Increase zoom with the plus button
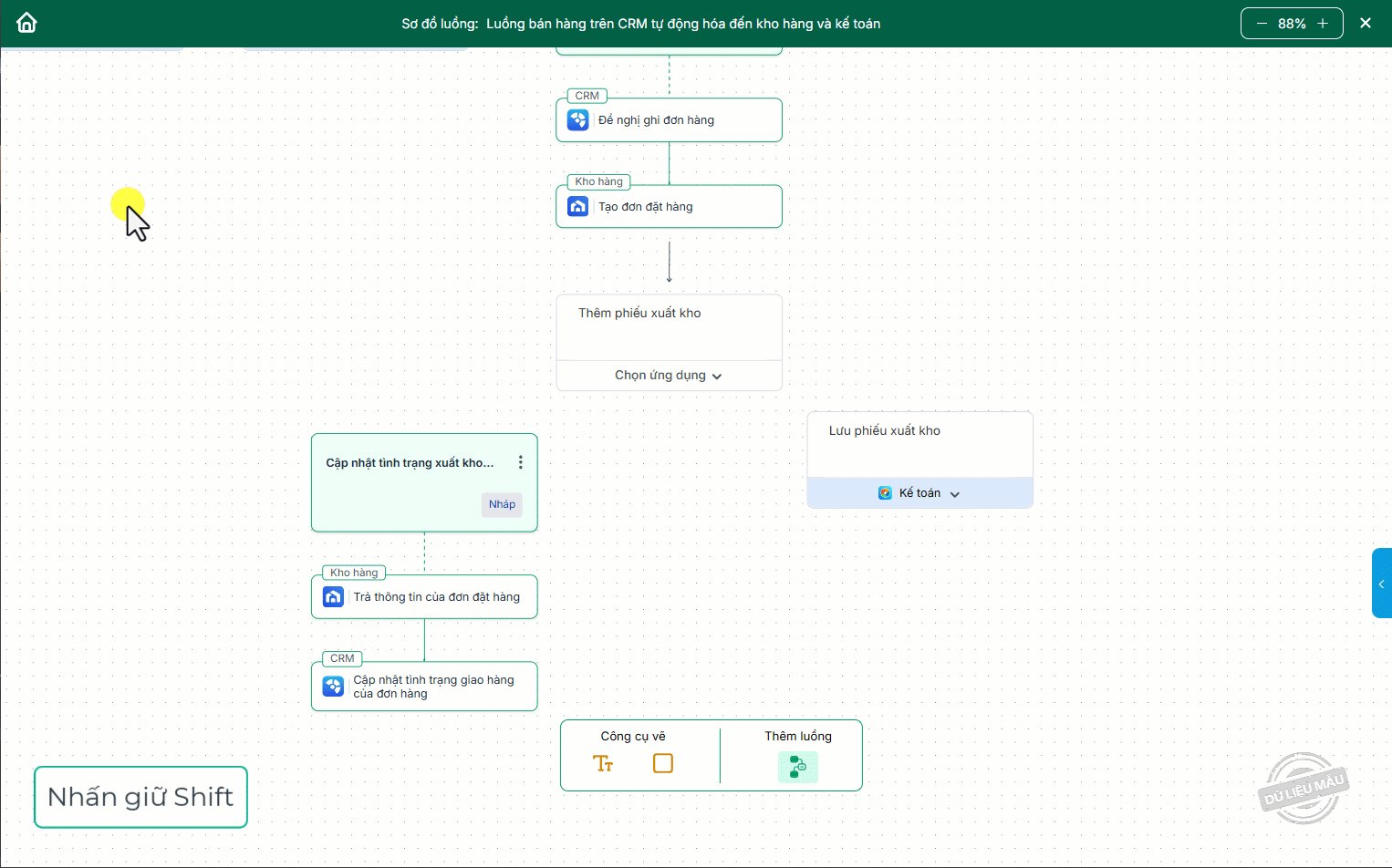The image size is (1392, 868). click(1323, 24)
